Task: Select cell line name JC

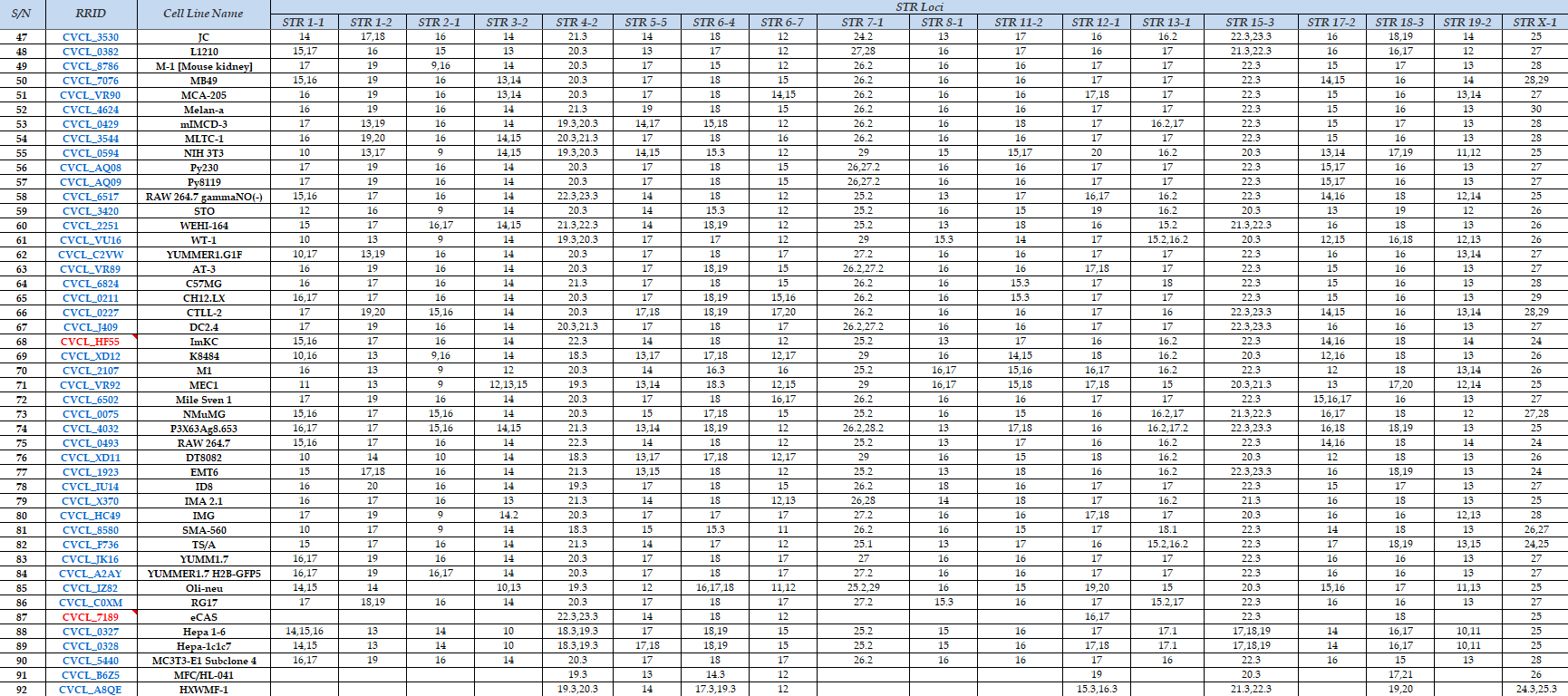Action: point(204,37)
